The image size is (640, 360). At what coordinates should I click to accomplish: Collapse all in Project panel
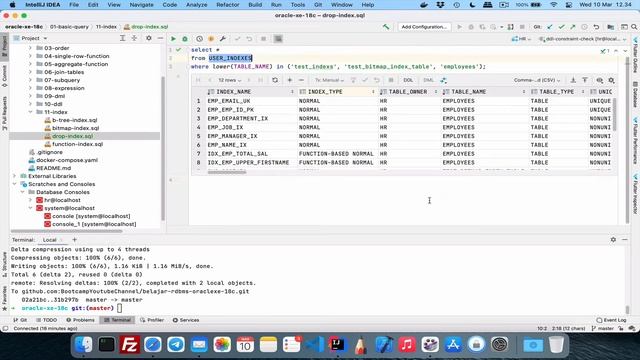(134, 38)
